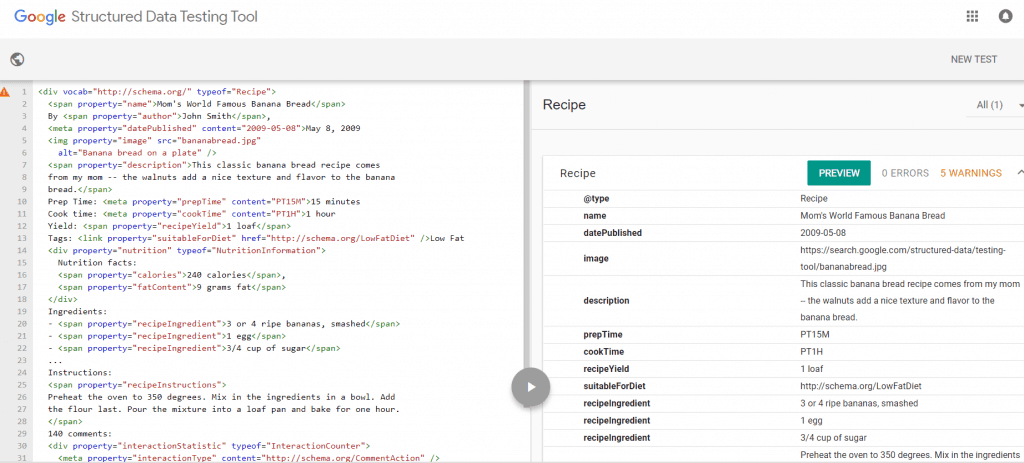Click code line 25 recipeInstructions span
Image resolution: width=1024 pixels, height=463 pixels.
pyautogui.click(x=136, y=385)
